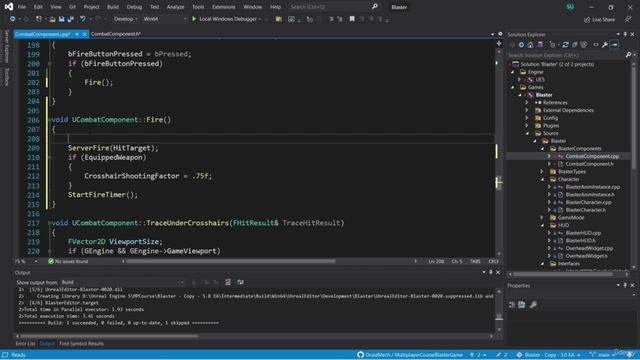The width and height of the screenshot is (640, 360).
Task: Click the Undo arrow icon
Action: coord(83,19)
